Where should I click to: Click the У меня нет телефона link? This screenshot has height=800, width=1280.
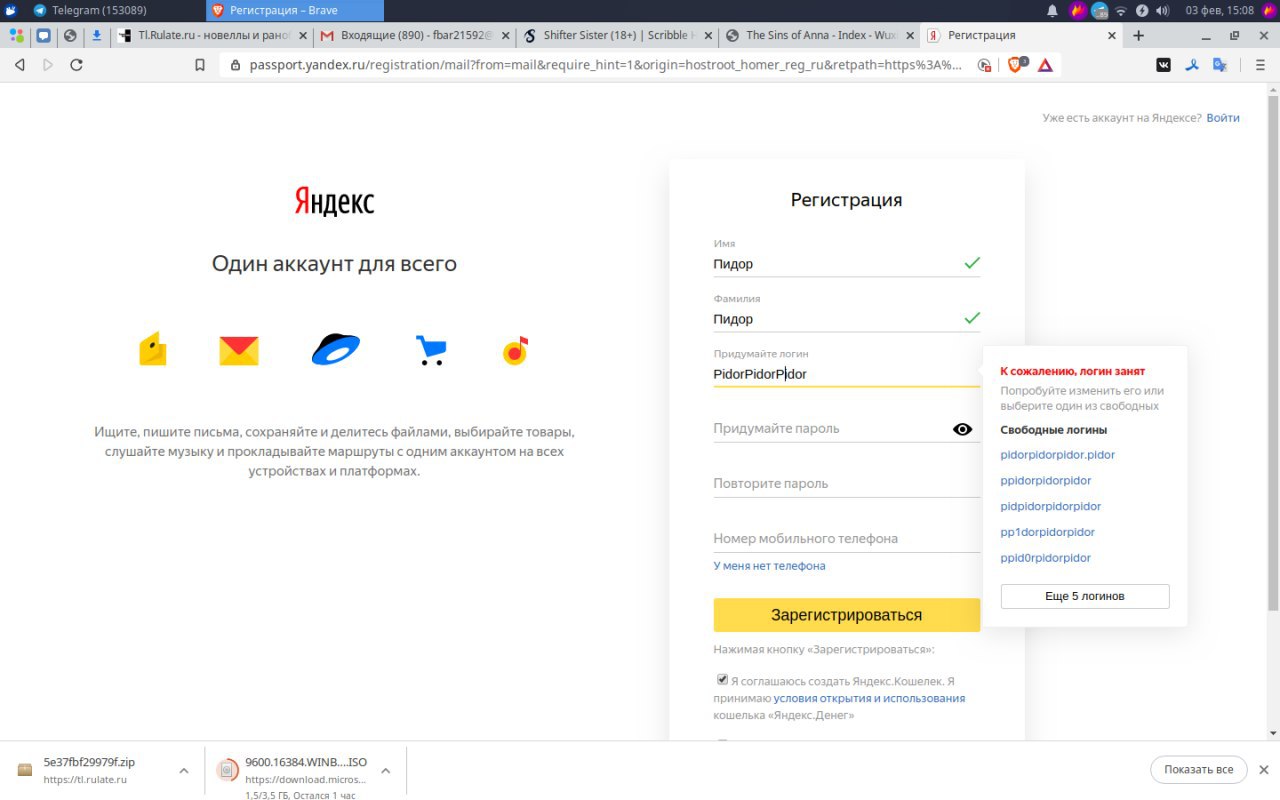(x=769, y=566)
